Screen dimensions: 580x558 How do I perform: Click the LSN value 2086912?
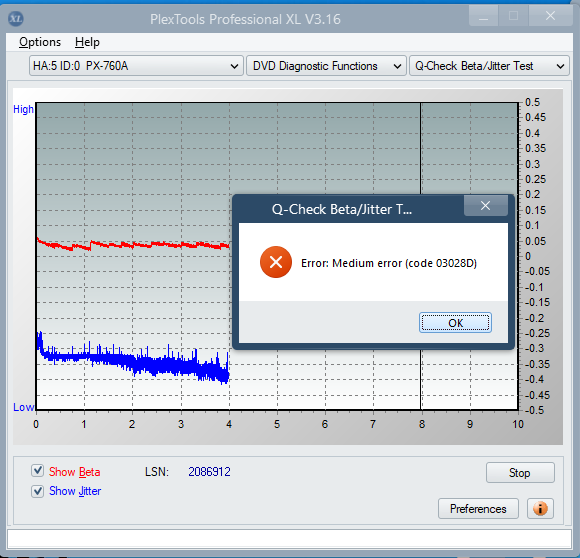click(x=209, y=472)
